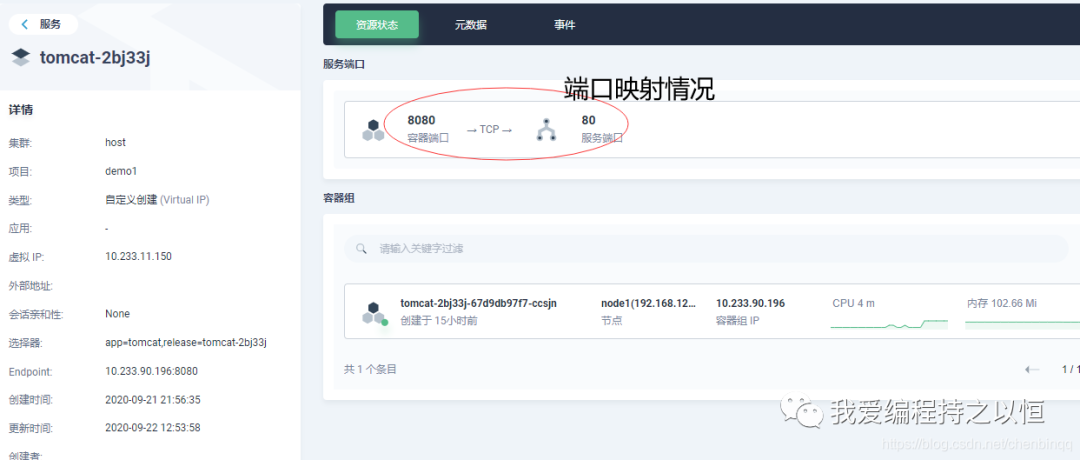Click the container port hexagon icon

coord(373,130)
